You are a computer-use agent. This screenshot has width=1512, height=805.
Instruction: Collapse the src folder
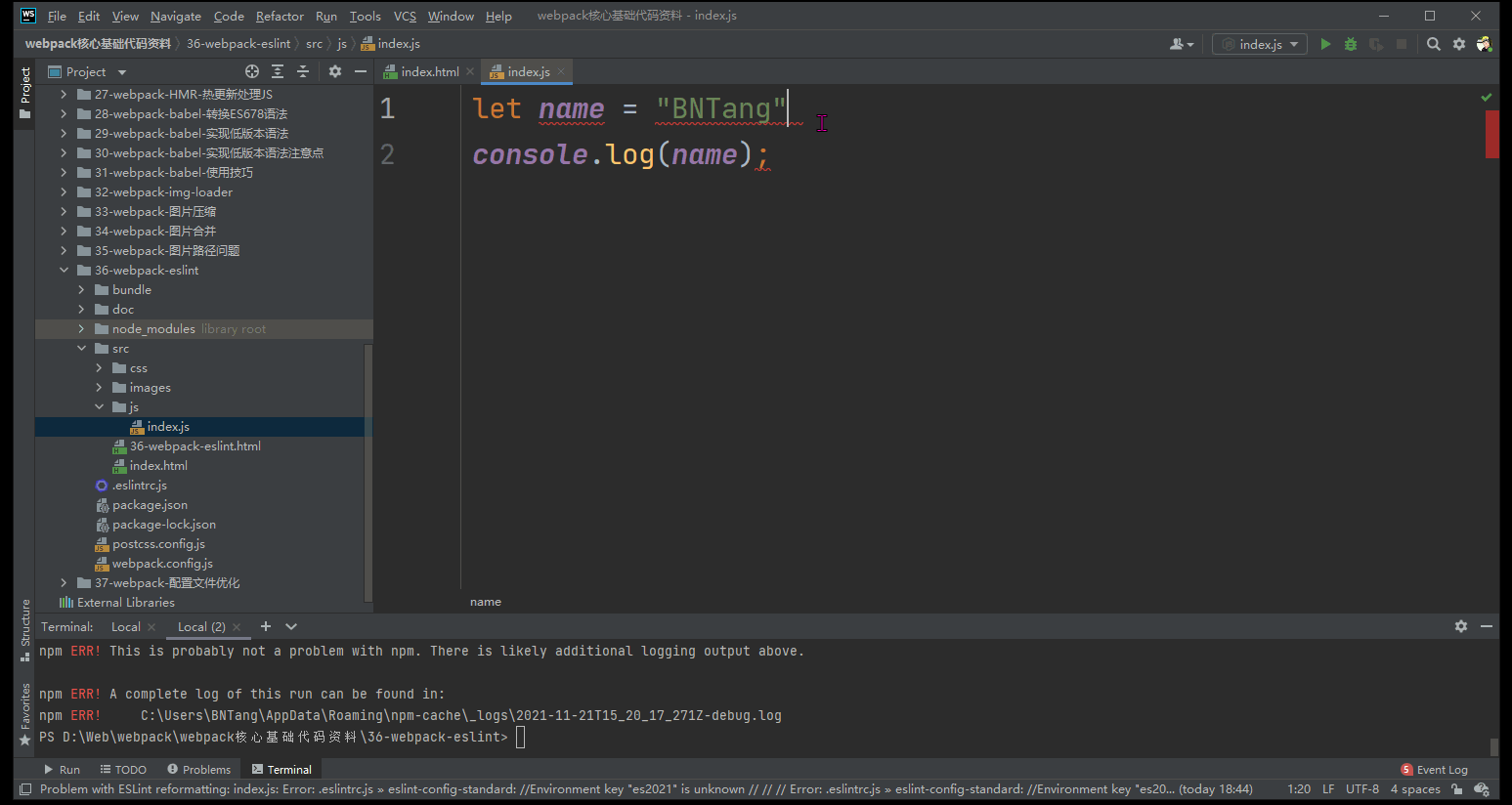(x=81, y=349)
